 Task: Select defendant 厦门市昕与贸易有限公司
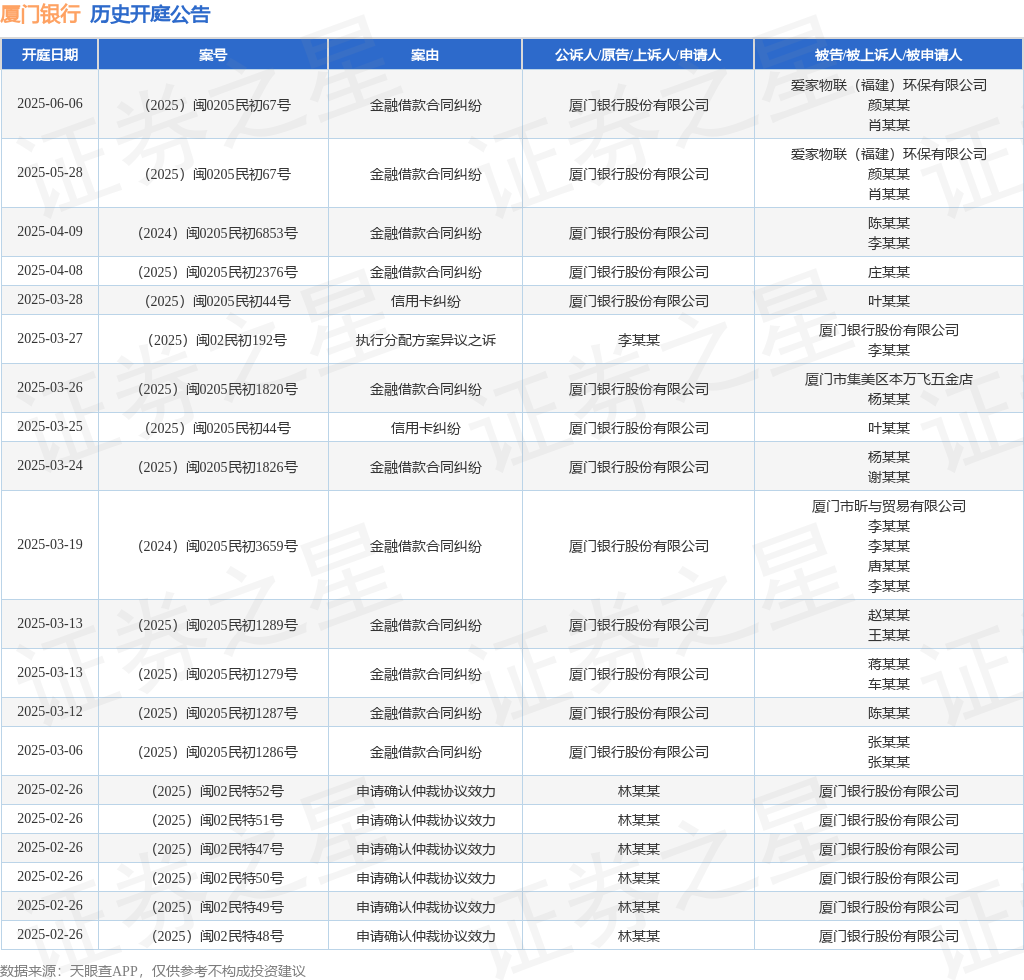pyautogui.click(x=888, y=506)
